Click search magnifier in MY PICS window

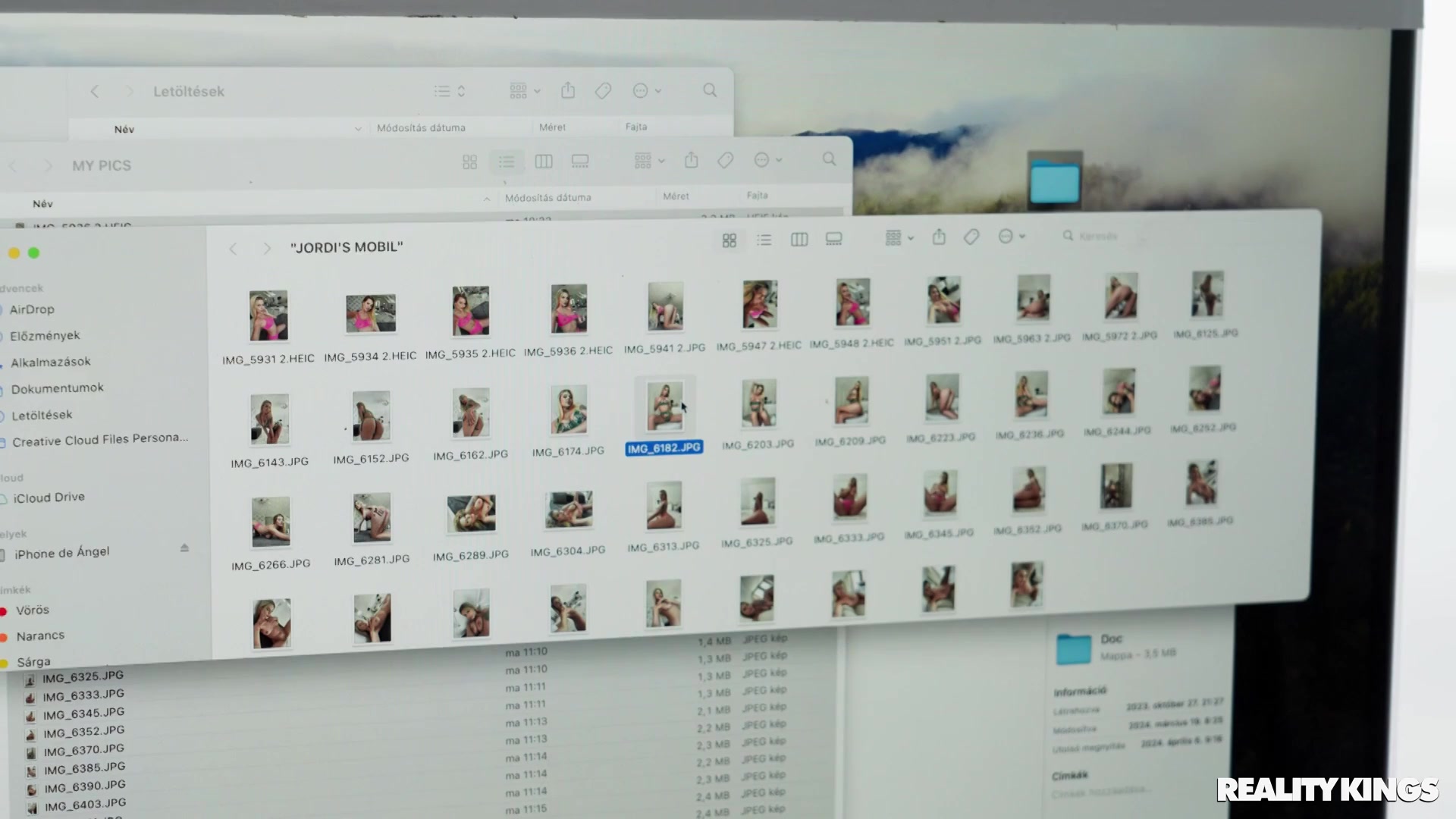coord(829,159)
